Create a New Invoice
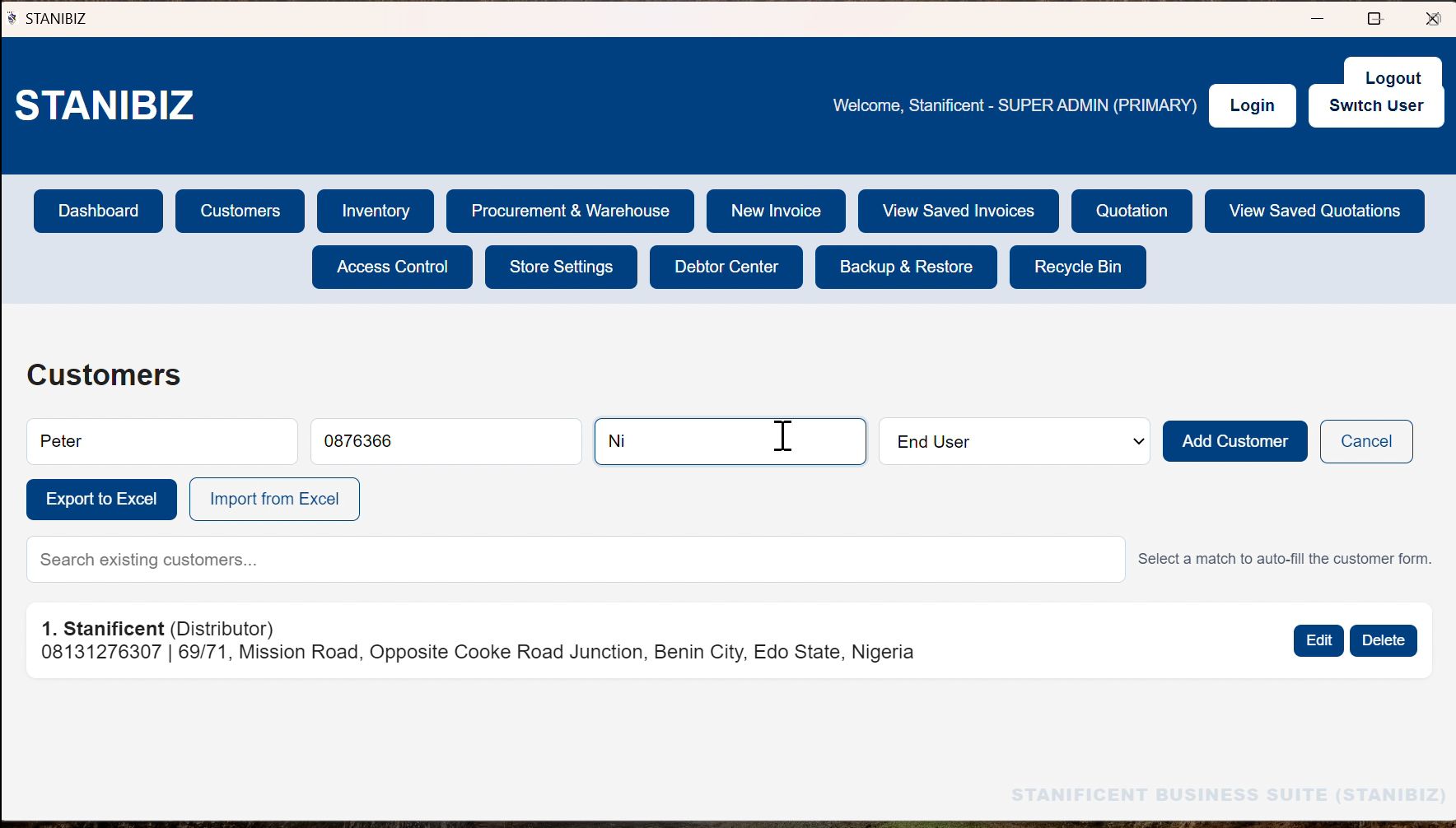This screenshot has width=1456, height=828. pos(776,211)
